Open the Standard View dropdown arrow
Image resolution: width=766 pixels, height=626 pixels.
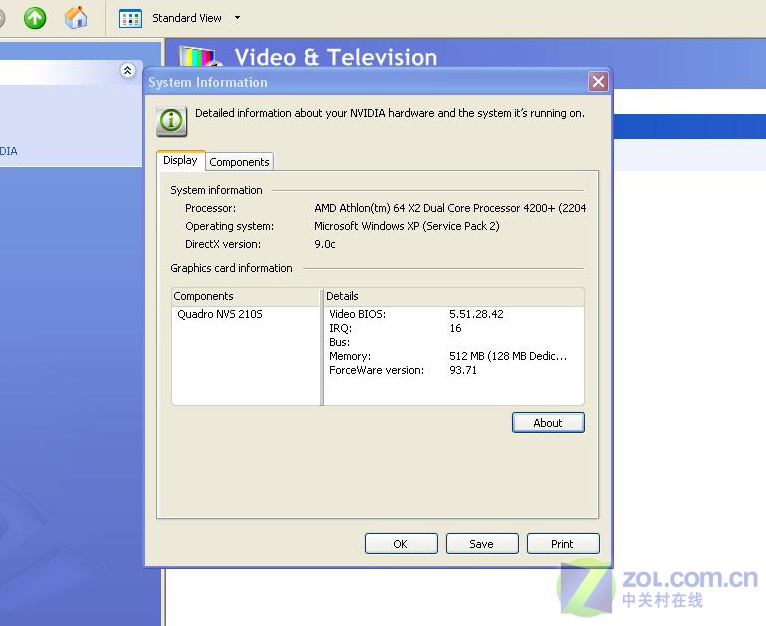[x=237, y=18]
